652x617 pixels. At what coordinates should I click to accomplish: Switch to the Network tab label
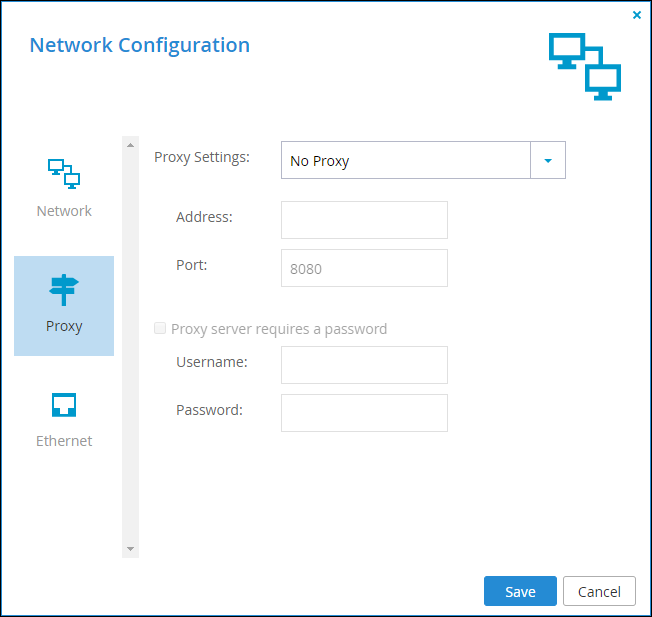(x=64, y=211)
